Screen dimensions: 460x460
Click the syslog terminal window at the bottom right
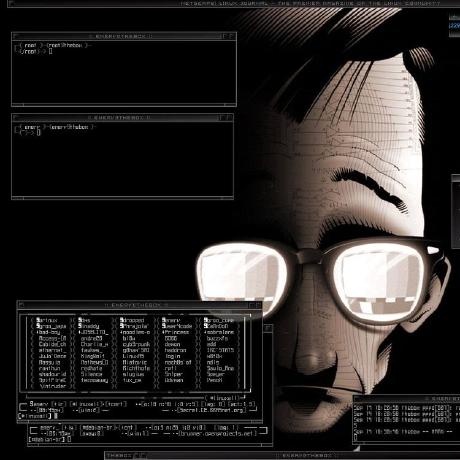406,420
